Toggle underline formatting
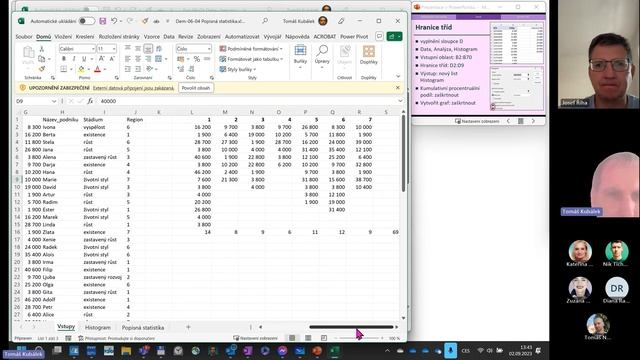The height and width of the screenshot is (360, 640). (x=84, y=59)
